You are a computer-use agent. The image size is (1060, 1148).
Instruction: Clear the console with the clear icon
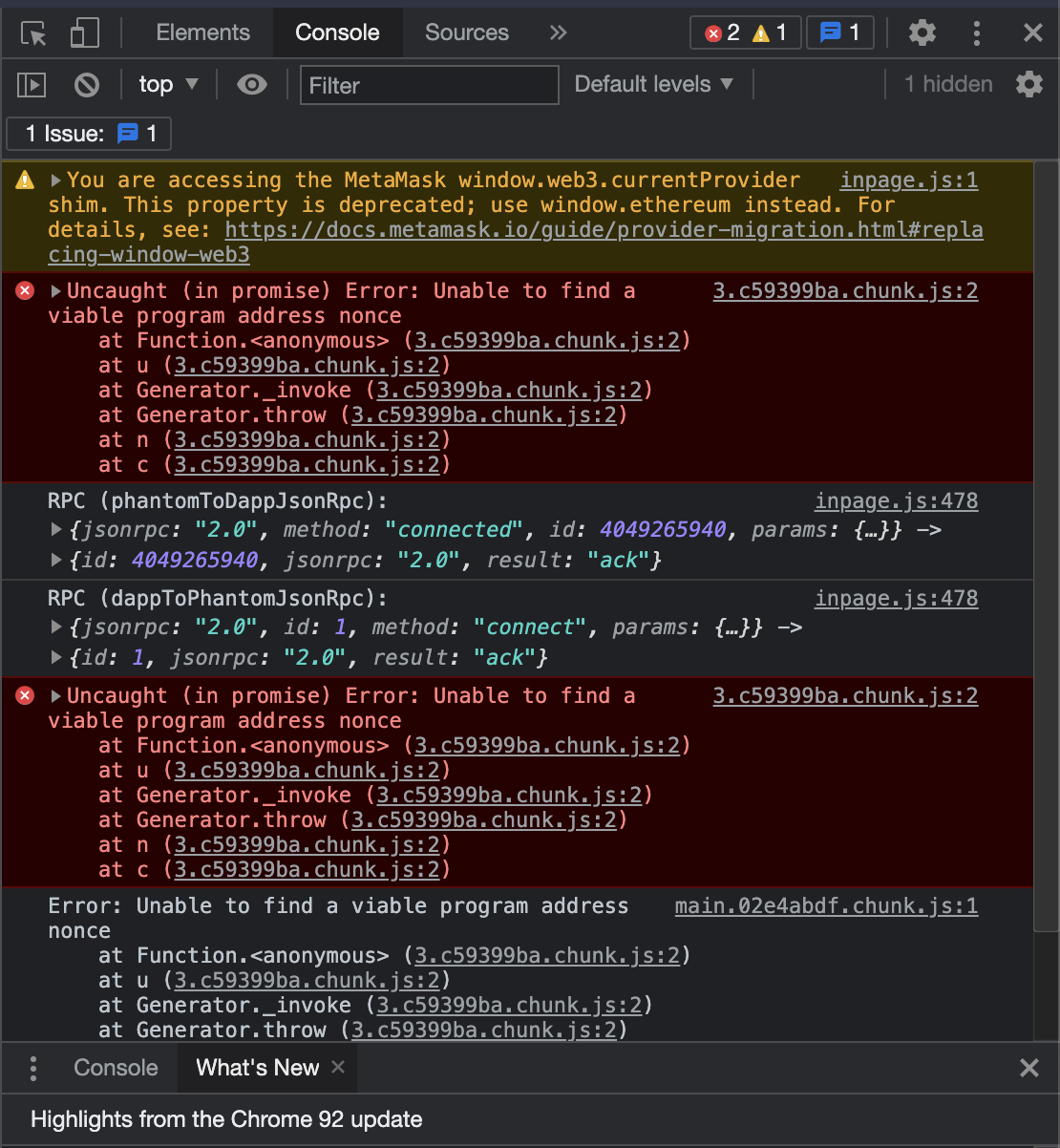(x=86, y=85)
